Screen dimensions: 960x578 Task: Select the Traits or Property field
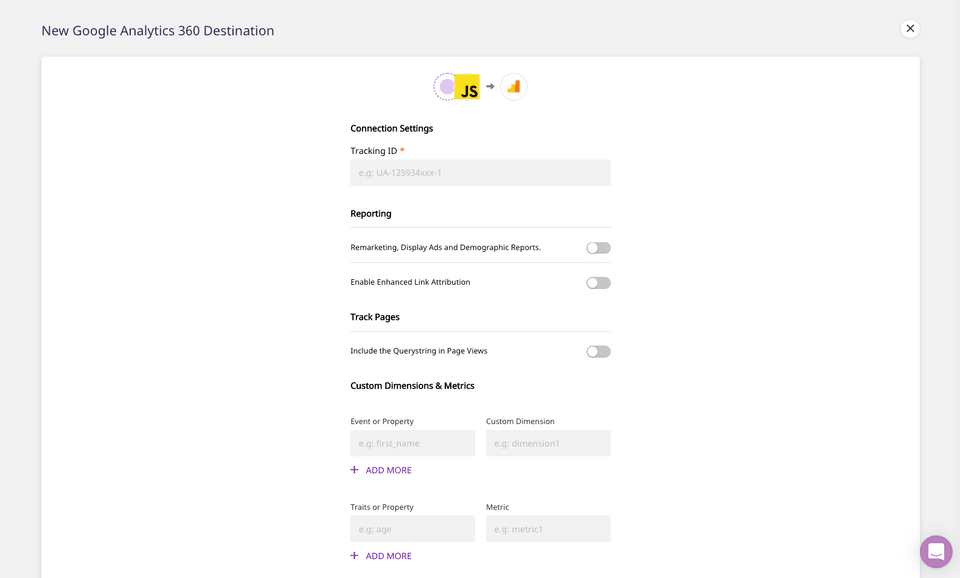(x=412, y=528)
